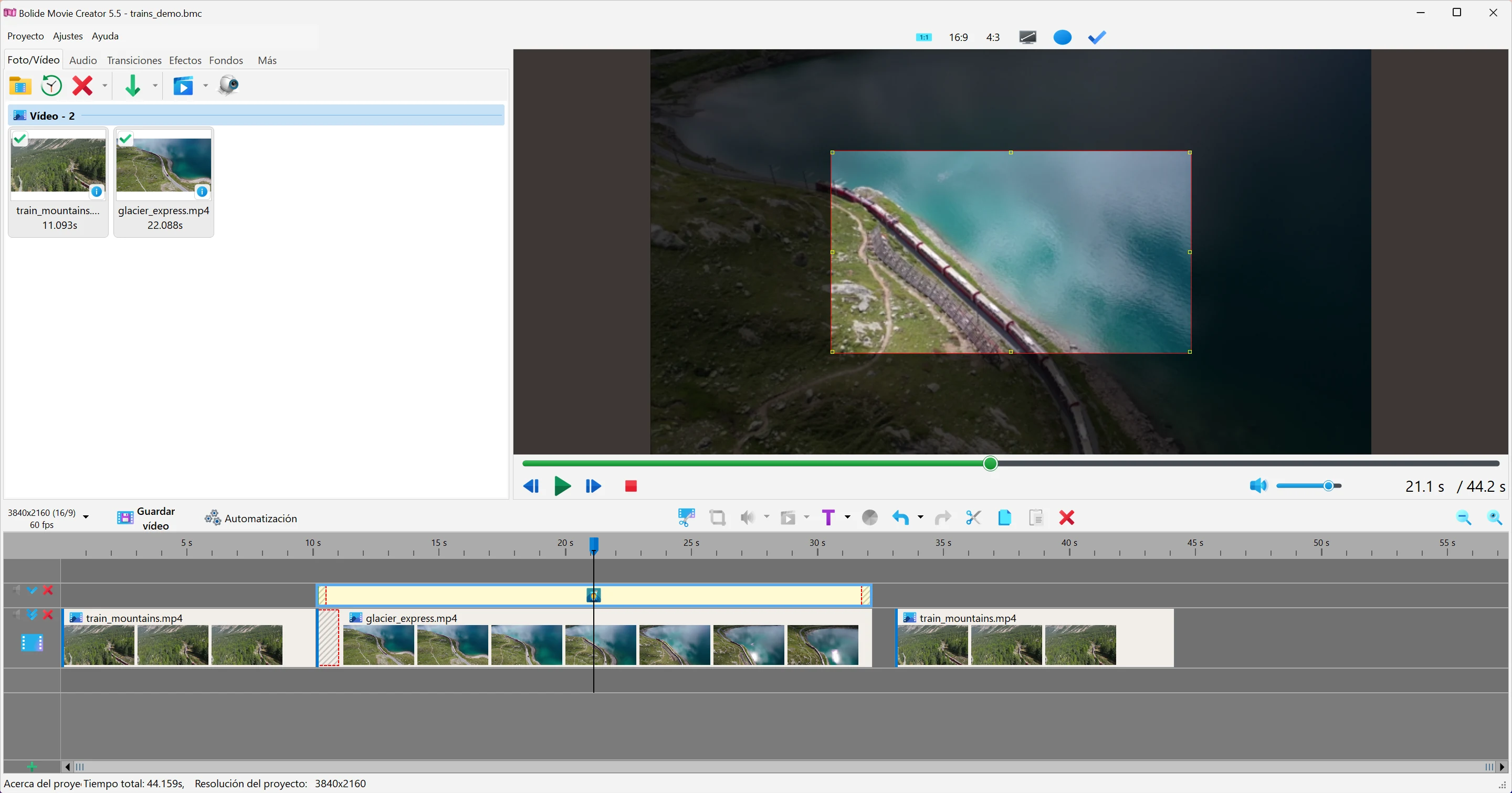Click the green down arrow add-to-timeline icon
The width and height of the screenshot is (1512, 793).
133,86
